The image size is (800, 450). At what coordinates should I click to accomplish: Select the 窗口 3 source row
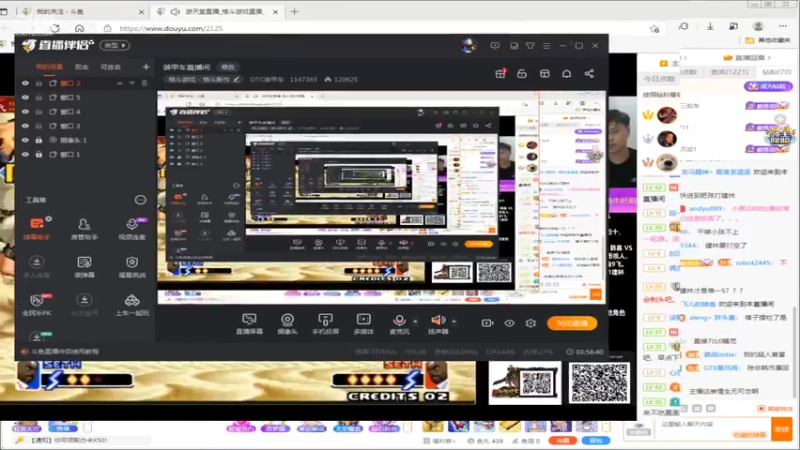(x=85, y=126)
